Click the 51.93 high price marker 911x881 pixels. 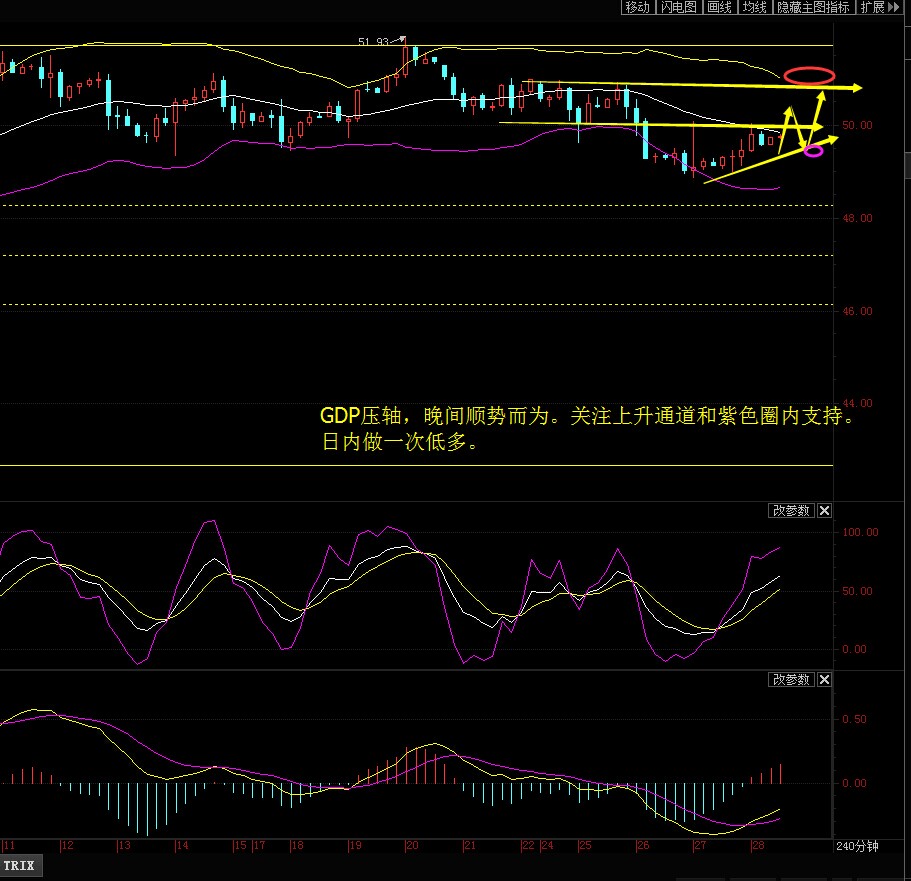(x=373, y=42)
